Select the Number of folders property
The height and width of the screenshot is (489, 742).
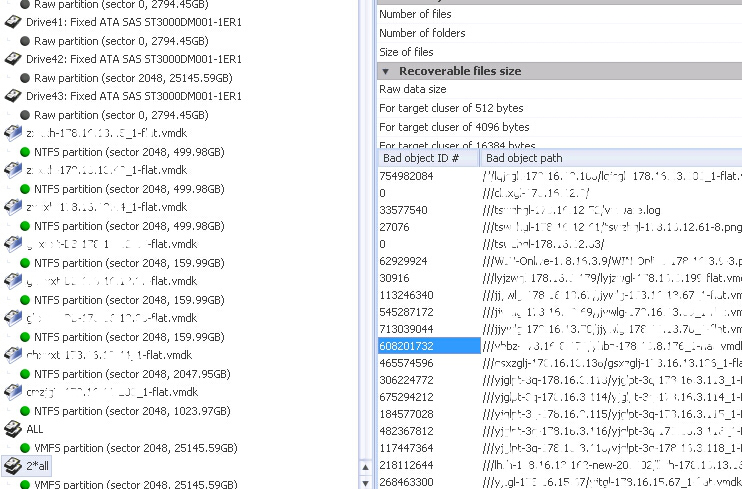[x=422, y=33]
